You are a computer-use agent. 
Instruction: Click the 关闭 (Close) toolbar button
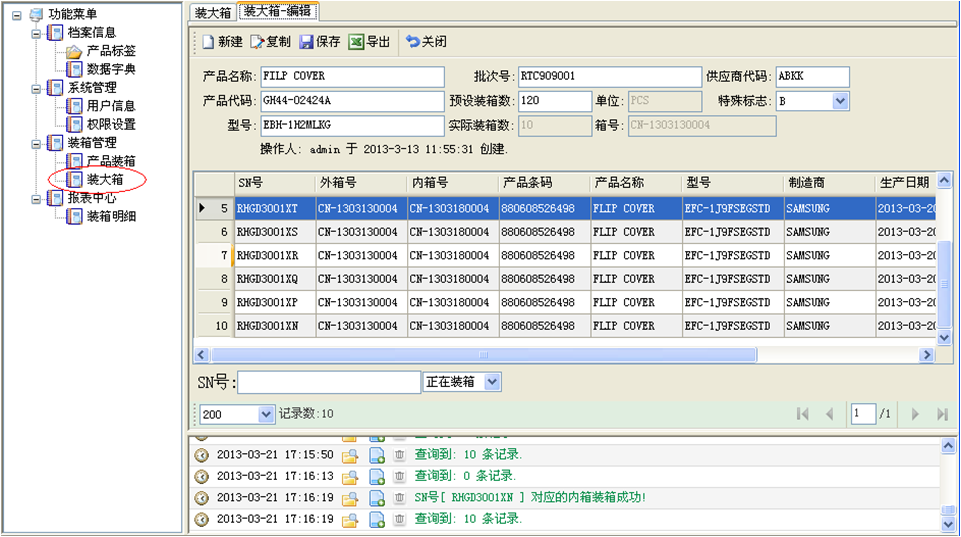point(426,42)
